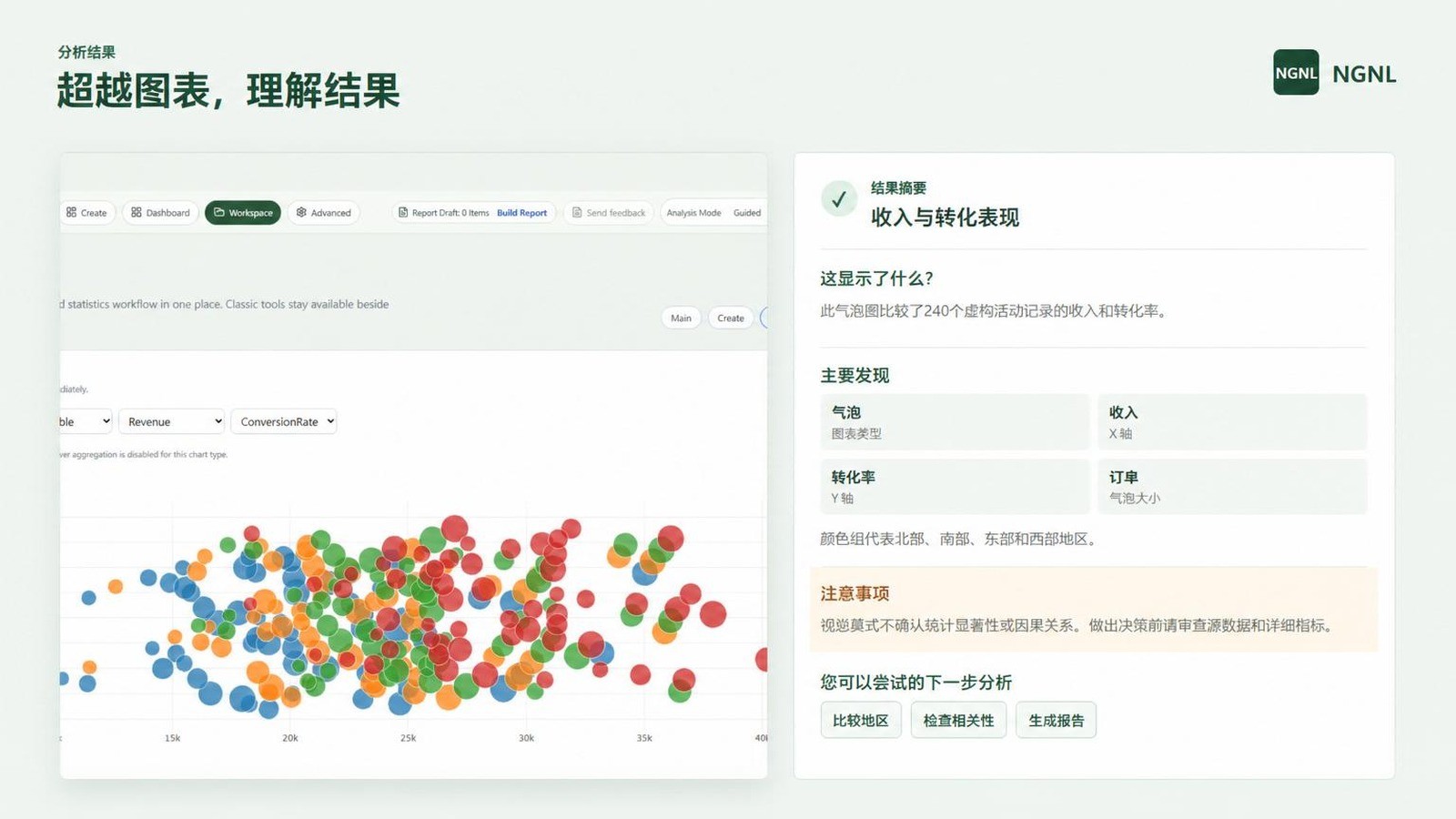Viewport: 1456px width, 819px height.
Task: Click the 15k x-axis label
Action: [172, 738]
